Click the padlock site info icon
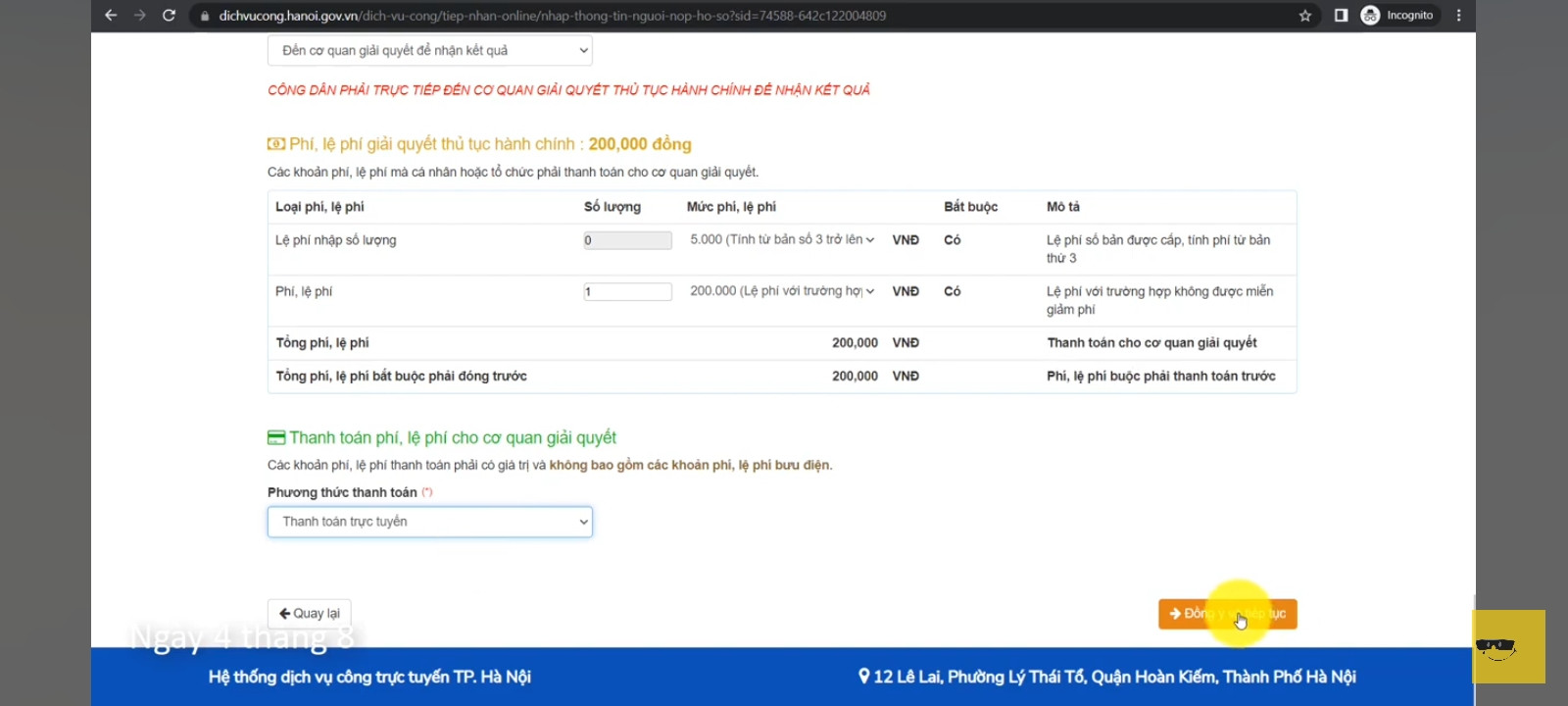1568x706 pixels. pyautogui.click(x=205, y=16)
